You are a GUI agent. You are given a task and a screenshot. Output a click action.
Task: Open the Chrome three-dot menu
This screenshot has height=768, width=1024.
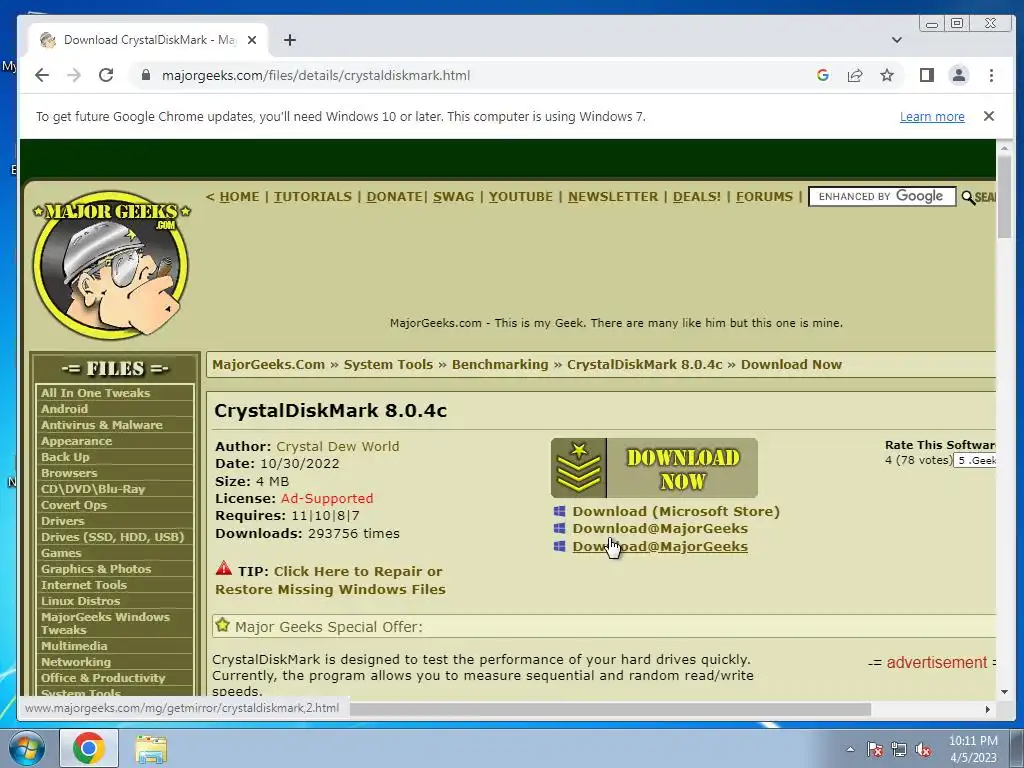(x=991, y=75)
